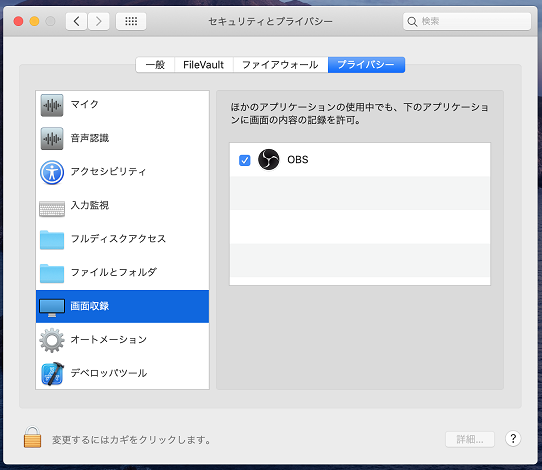Select 入力監視 in the privacy list
This screenshot has width=542, height=470.
pos(122,206)
